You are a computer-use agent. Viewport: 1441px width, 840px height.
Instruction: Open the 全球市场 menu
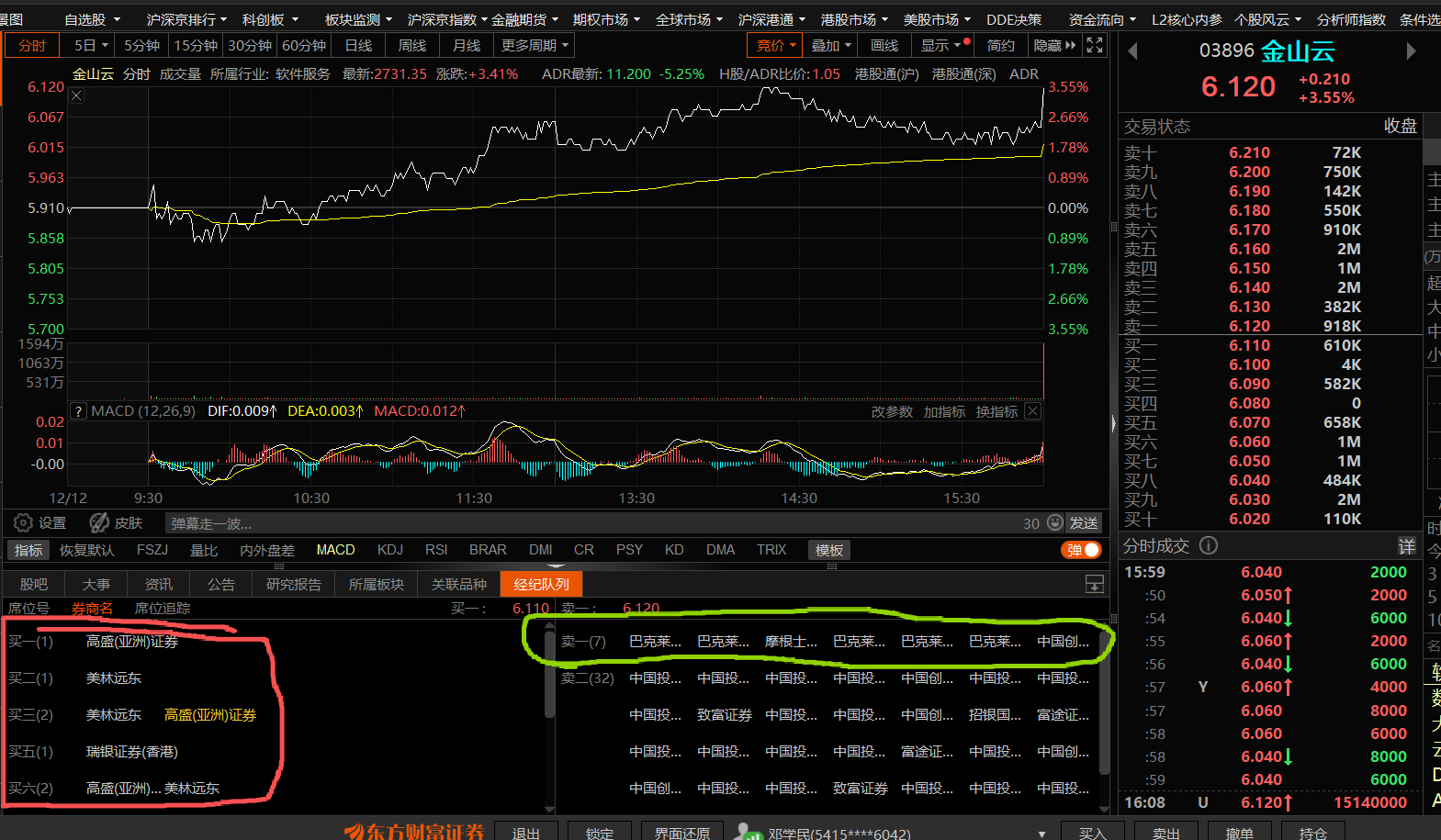(689, 19)
